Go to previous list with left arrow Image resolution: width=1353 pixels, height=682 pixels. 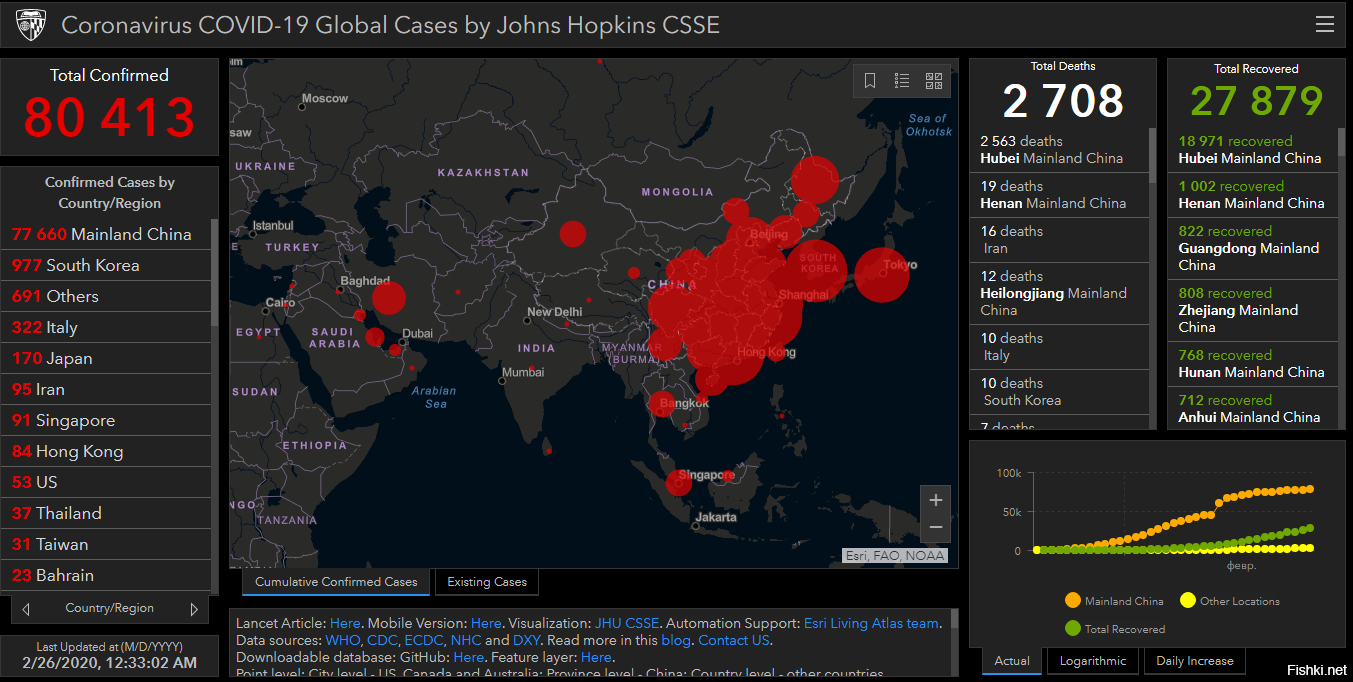click(26, 608)
